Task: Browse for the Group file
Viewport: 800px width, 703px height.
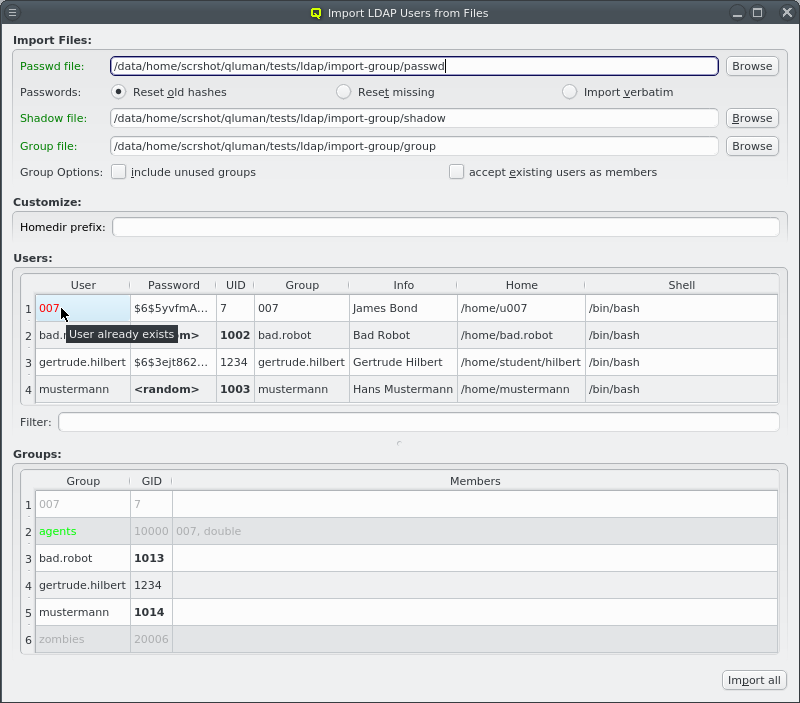Action: point(751,146)
